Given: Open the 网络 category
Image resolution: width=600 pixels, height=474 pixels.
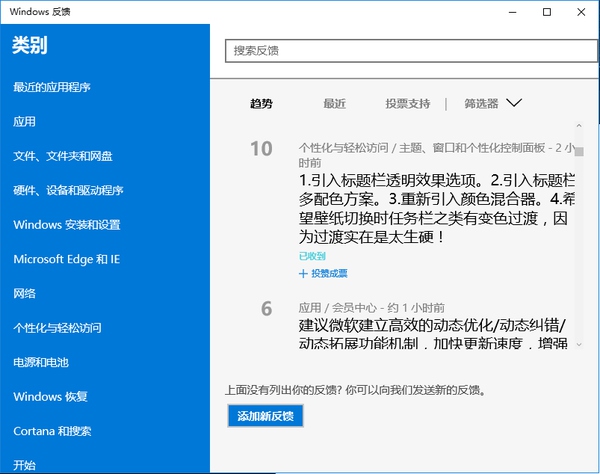Looking at the screenshot, I should pos(24,294).
